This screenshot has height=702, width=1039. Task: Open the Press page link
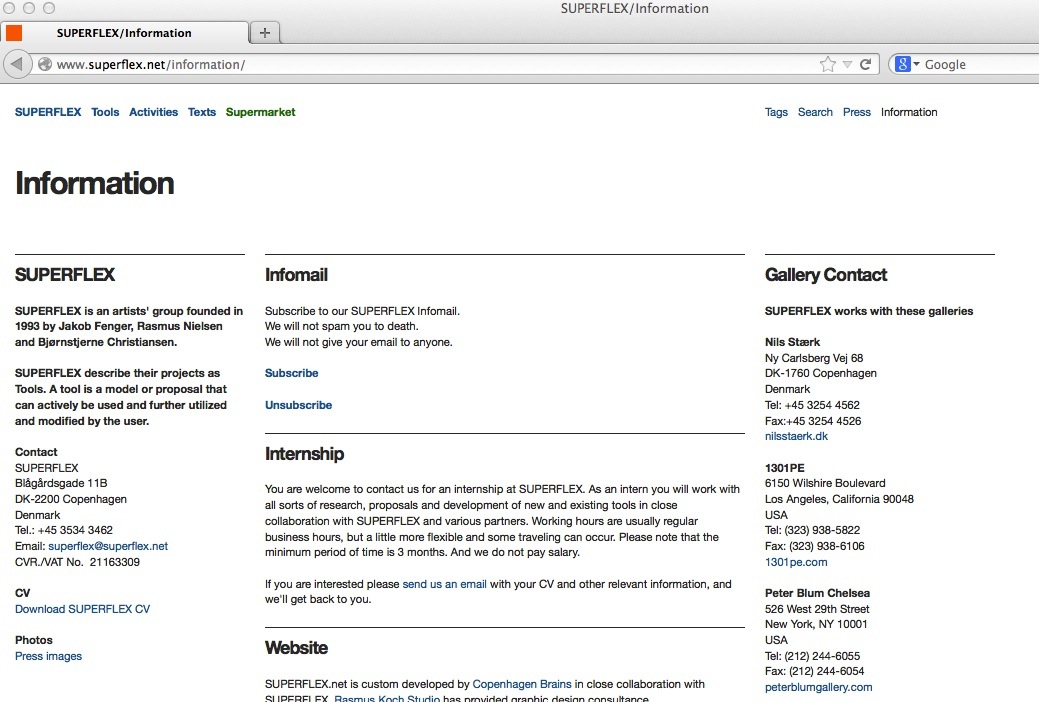pyautogui.click(x=857, y=112)
